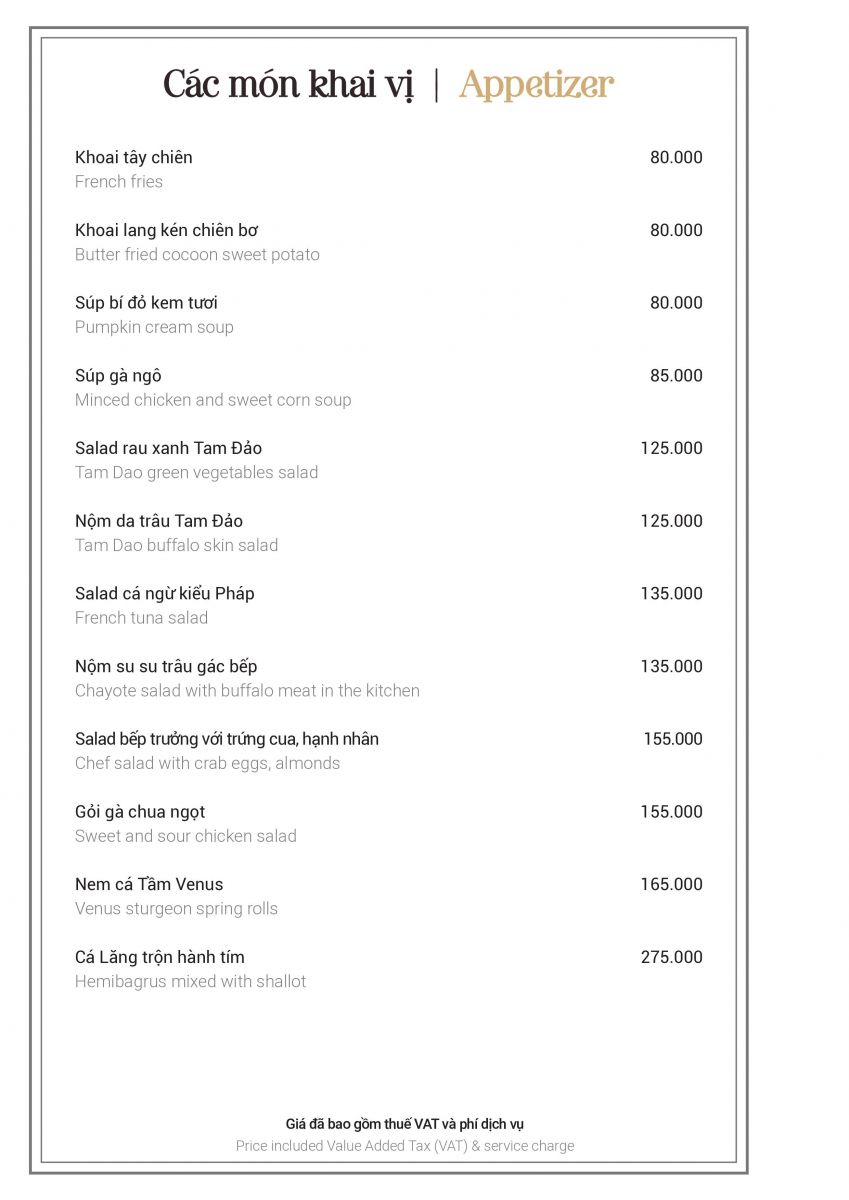The image size is (849, 1200).
Task: Click the 165.000 price
Action: click(x=672, y=884)
